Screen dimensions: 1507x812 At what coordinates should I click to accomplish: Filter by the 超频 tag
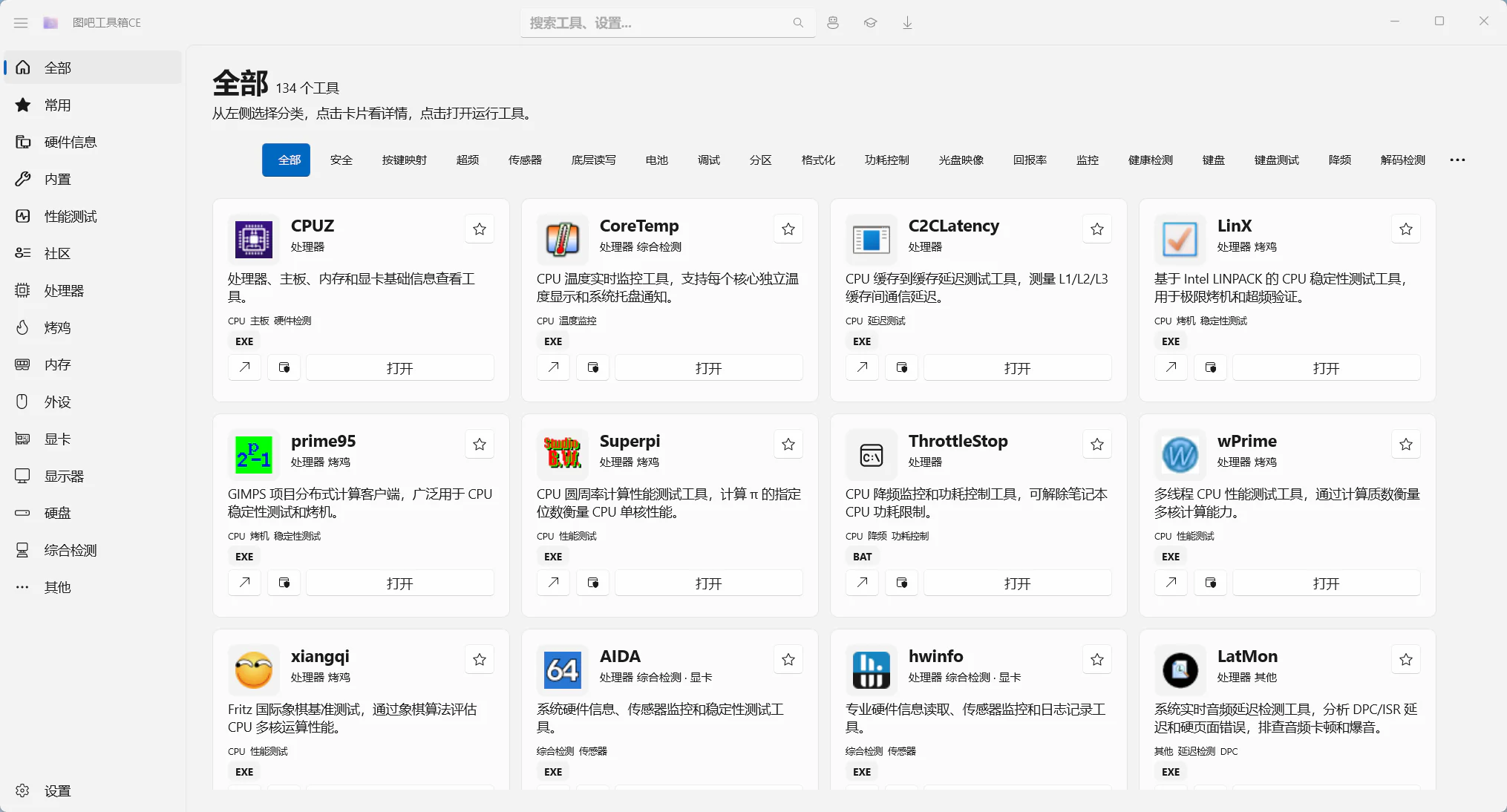(x=468, y=160)
